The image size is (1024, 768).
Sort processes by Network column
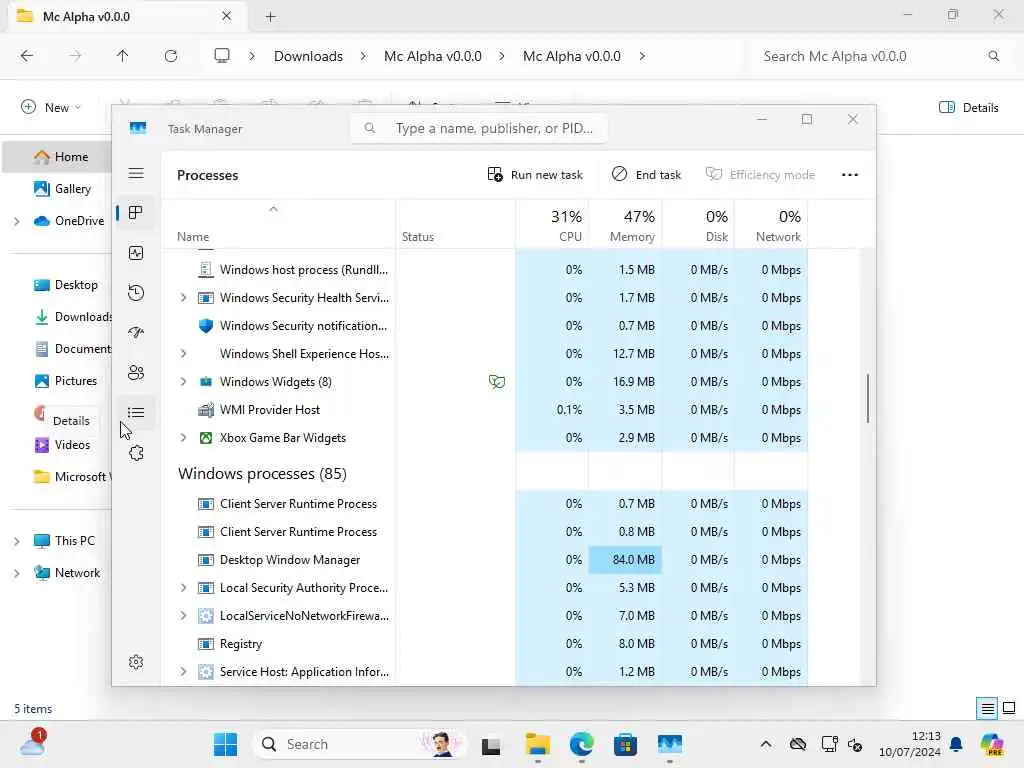pos(771,224)
